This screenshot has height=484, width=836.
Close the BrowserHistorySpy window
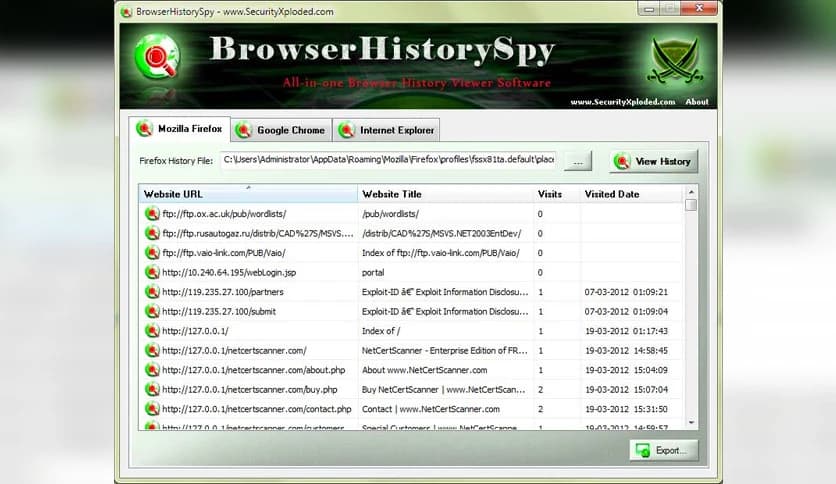[x=699, y=9]
